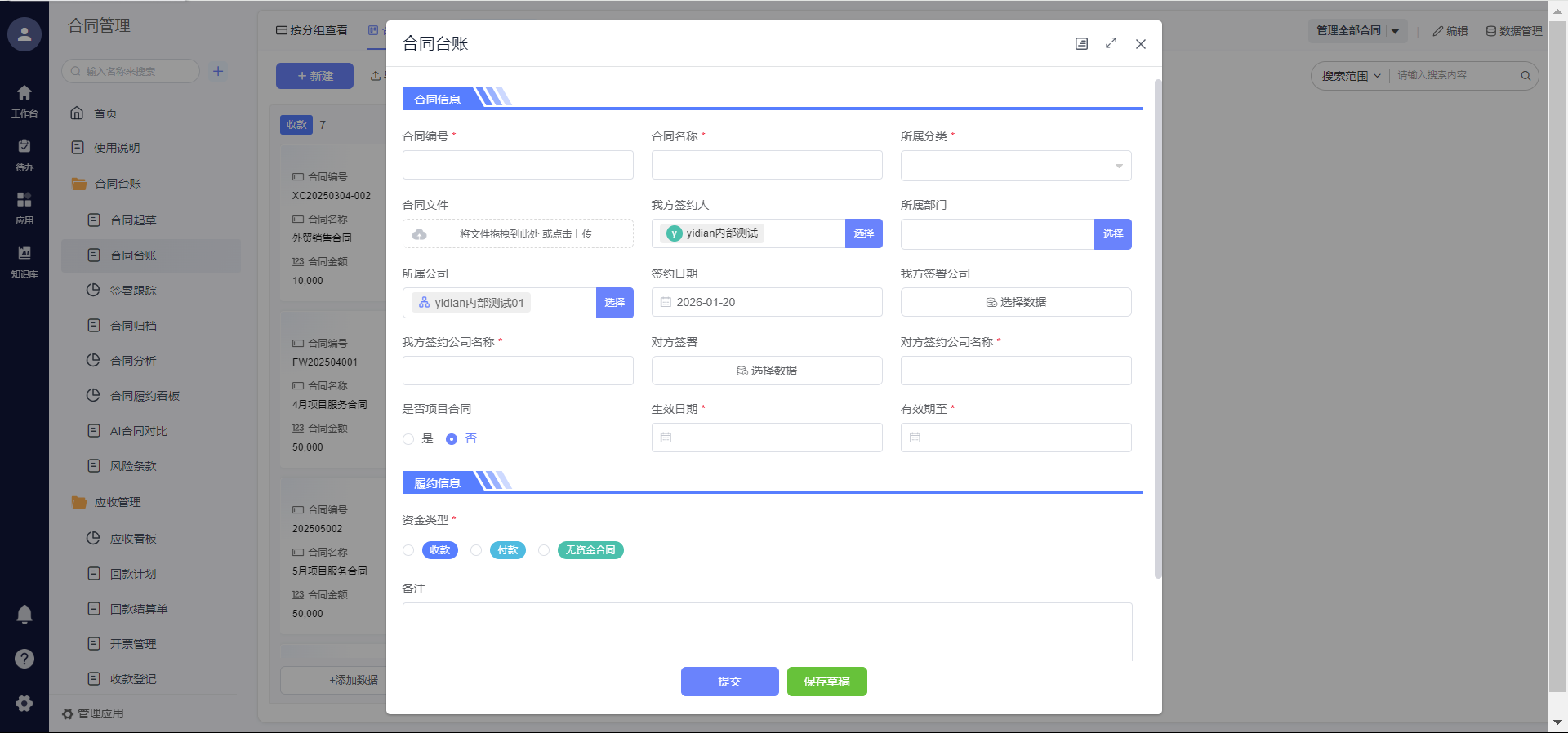The width and height of the screenshot is (1568, 733).
Task: Choose the 无资金合同 radio option
Action: [x=544, y=550]
